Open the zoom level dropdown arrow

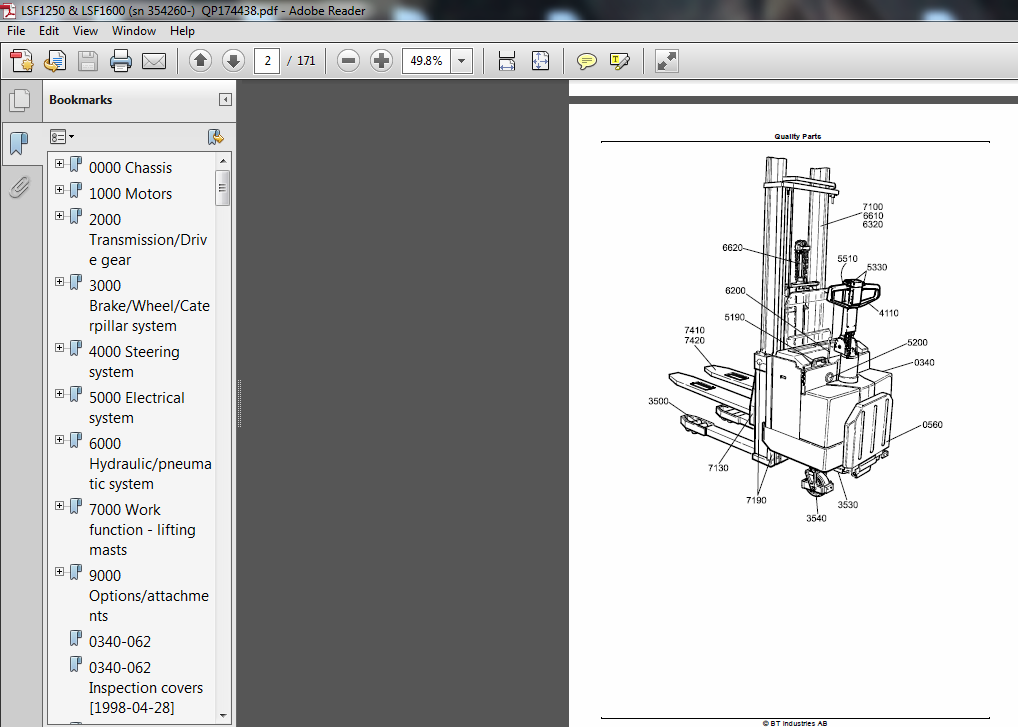(462, 61)
